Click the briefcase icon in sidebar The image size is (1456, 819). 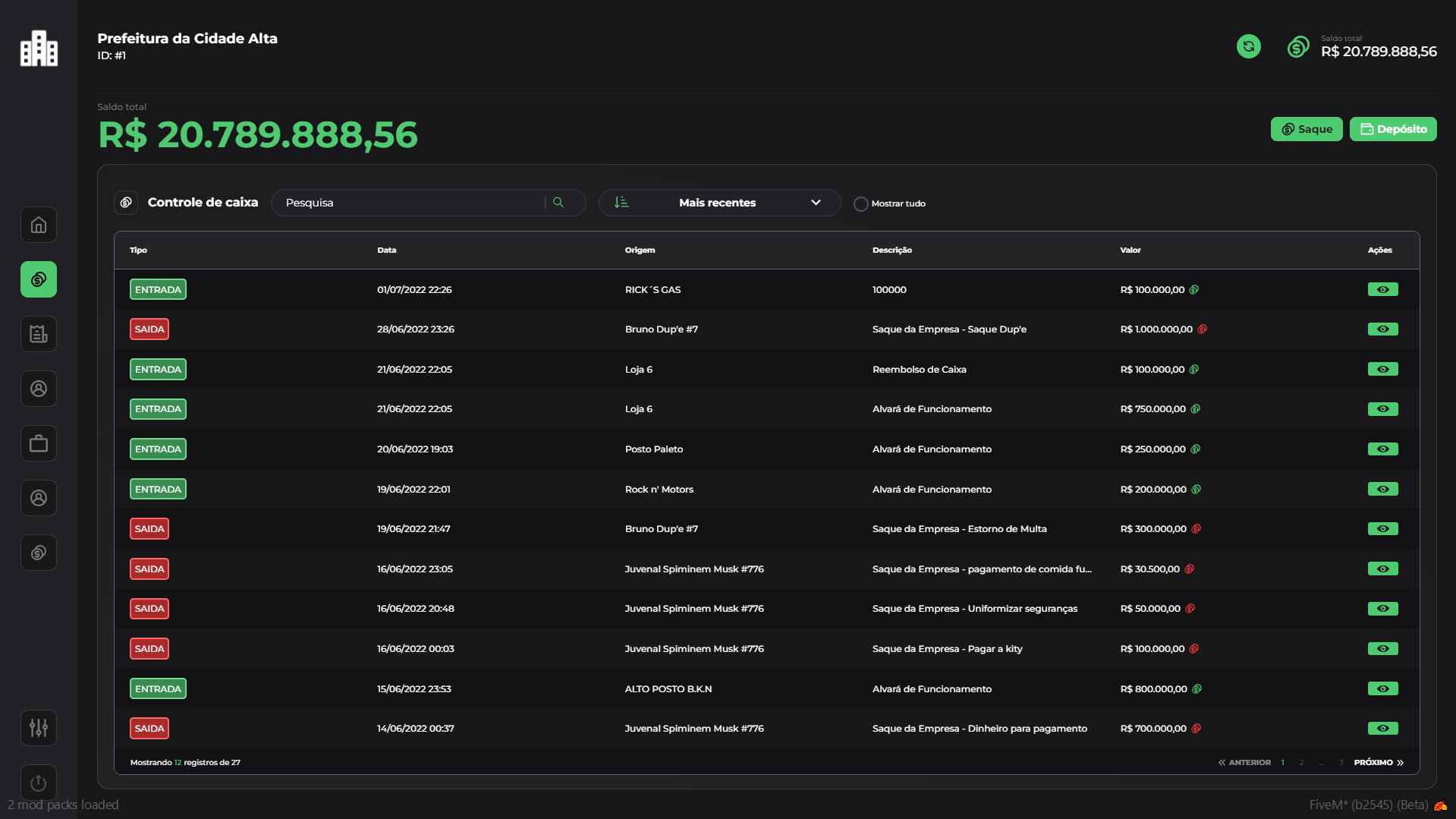coord(39,443)
